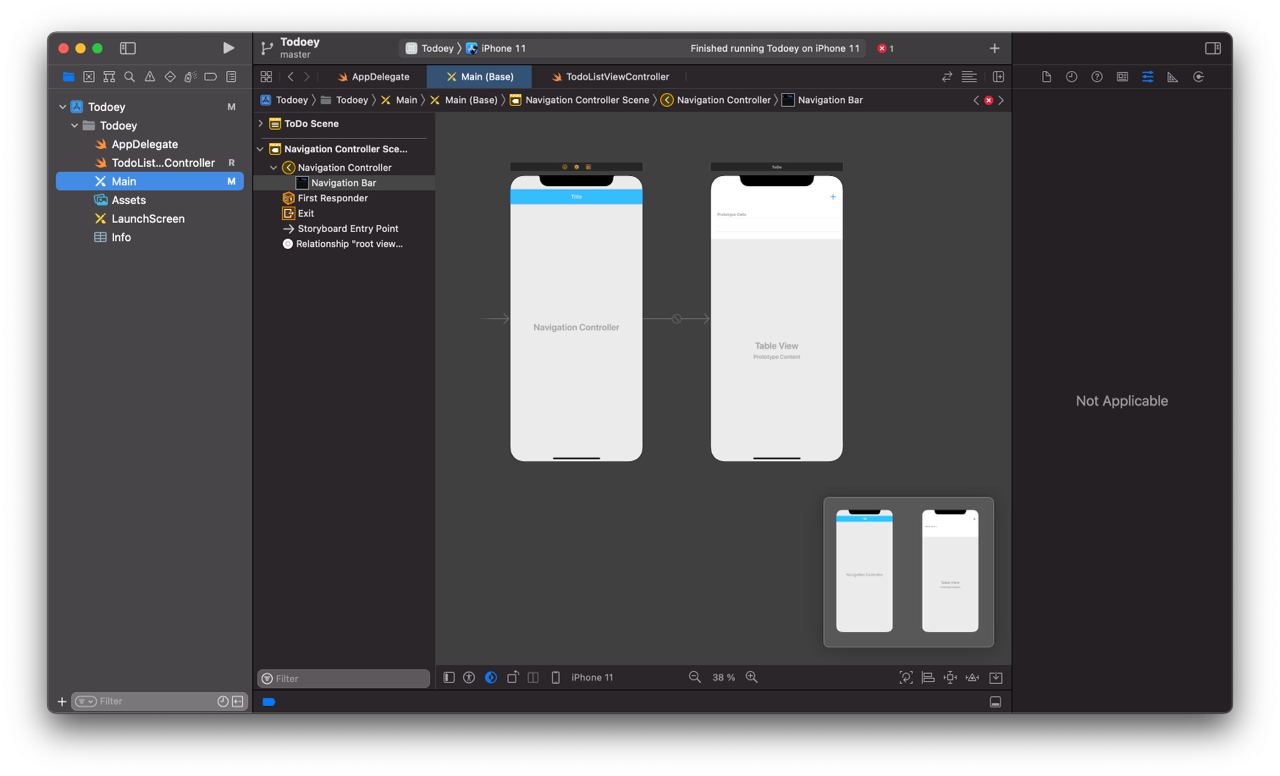This screenshot has height=776, width=1280.
Task: Toggle source control status filter
Action: 238,701
